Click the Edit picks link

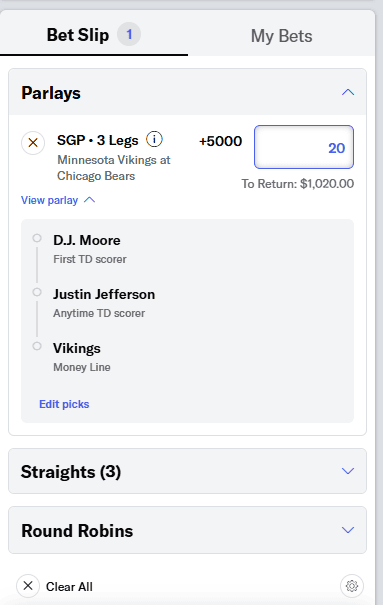click(64, 404)
